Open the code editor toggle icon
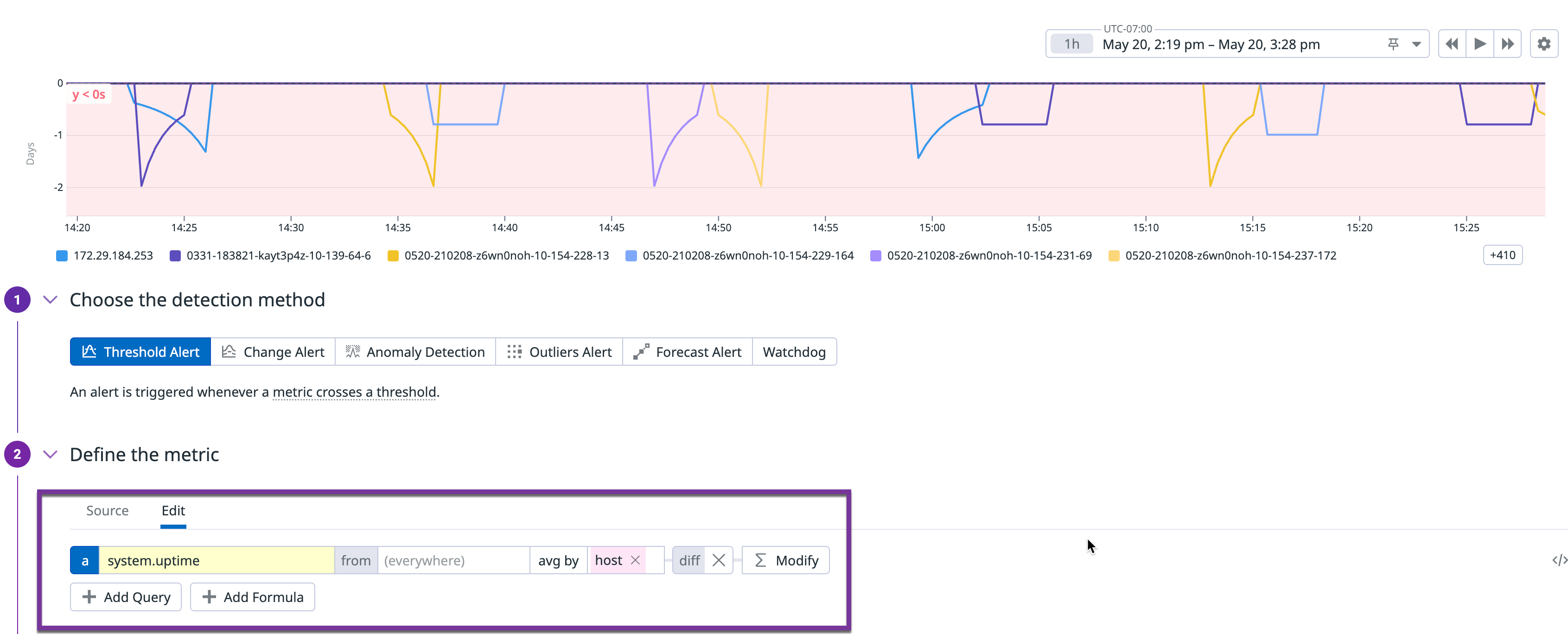 click(x=1559, y=560)
